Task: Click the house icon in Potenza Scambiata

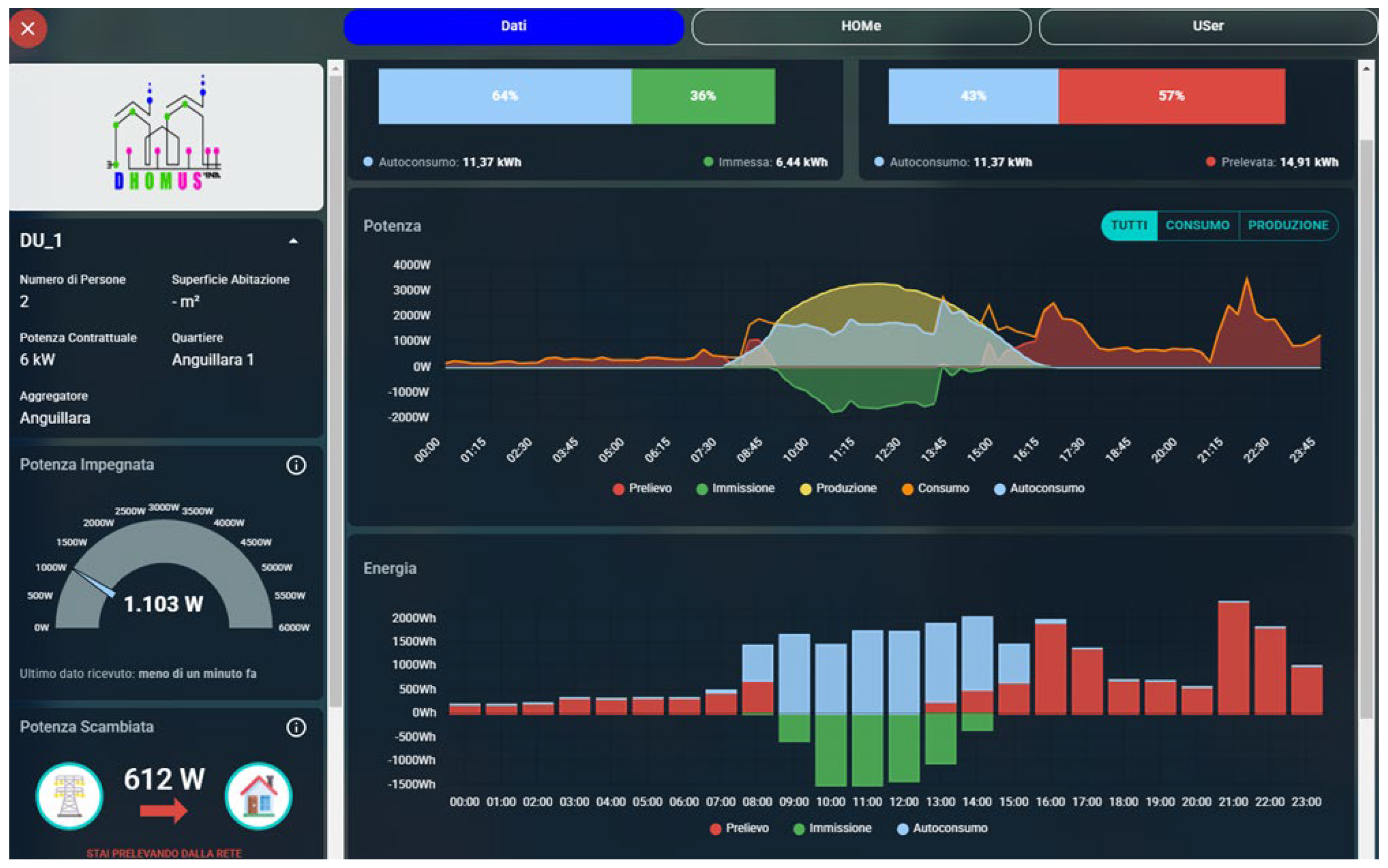Action: click(258, 796)
